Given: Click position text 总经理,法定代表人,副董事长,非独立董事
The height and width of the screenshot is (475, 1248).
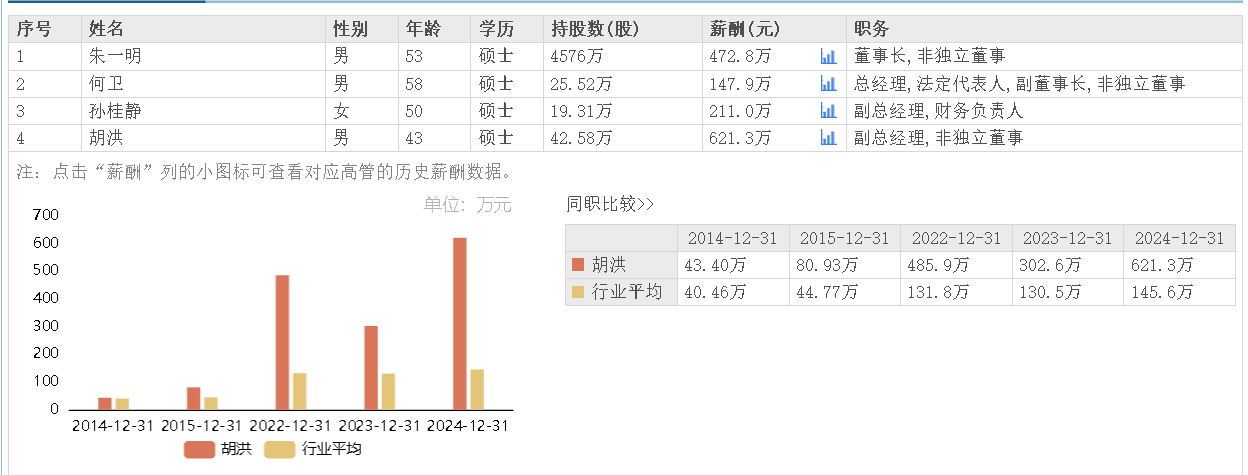Looking at the screenshot, I should (x=1019, y=84).
